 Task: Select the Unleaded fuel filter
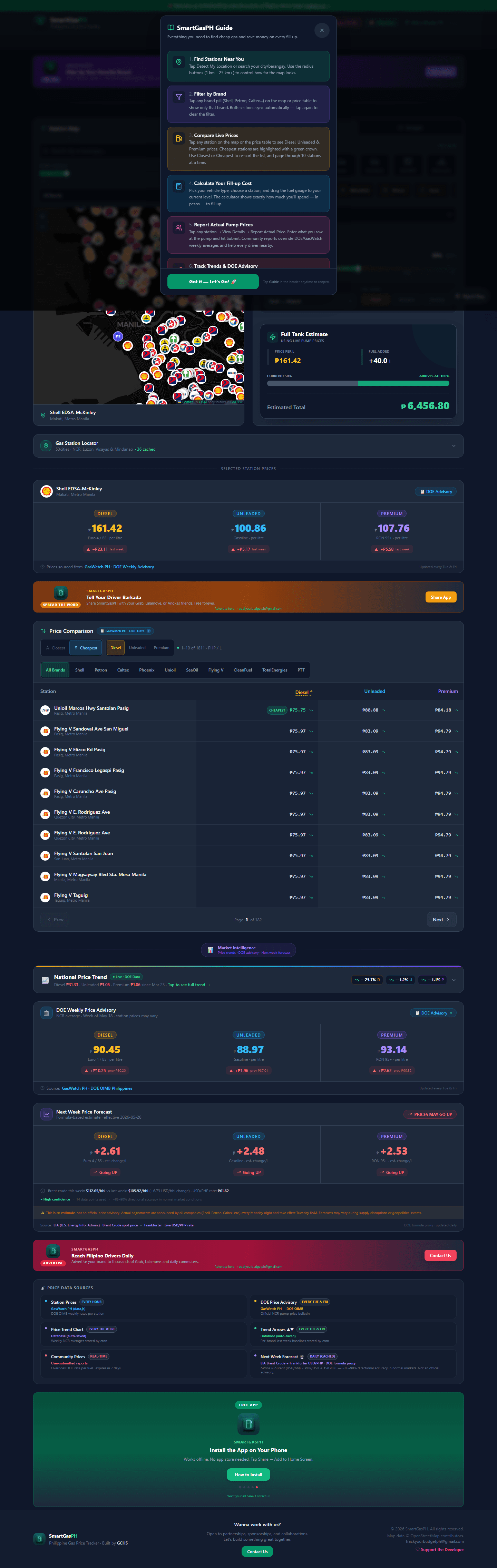tap(137, 648)
